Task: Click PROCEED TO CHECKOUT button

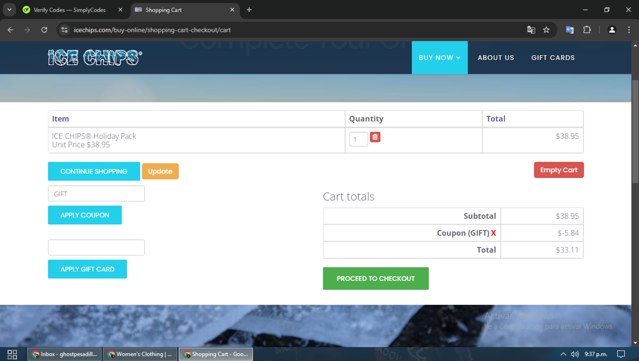Action: coord(375,278)
